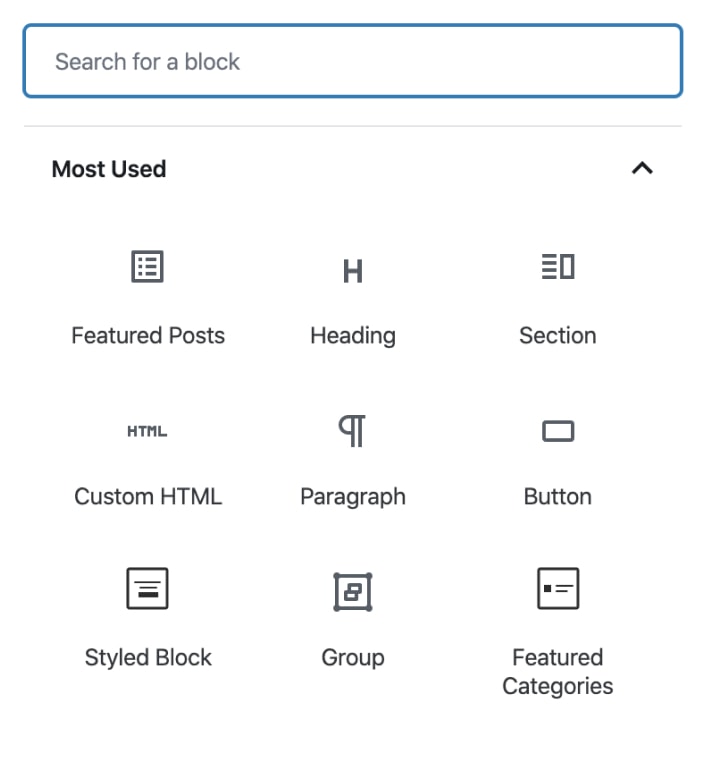Collapse Most Used with the chevron arrow
This screenshot has width=702, height=762.
(642, 168)
